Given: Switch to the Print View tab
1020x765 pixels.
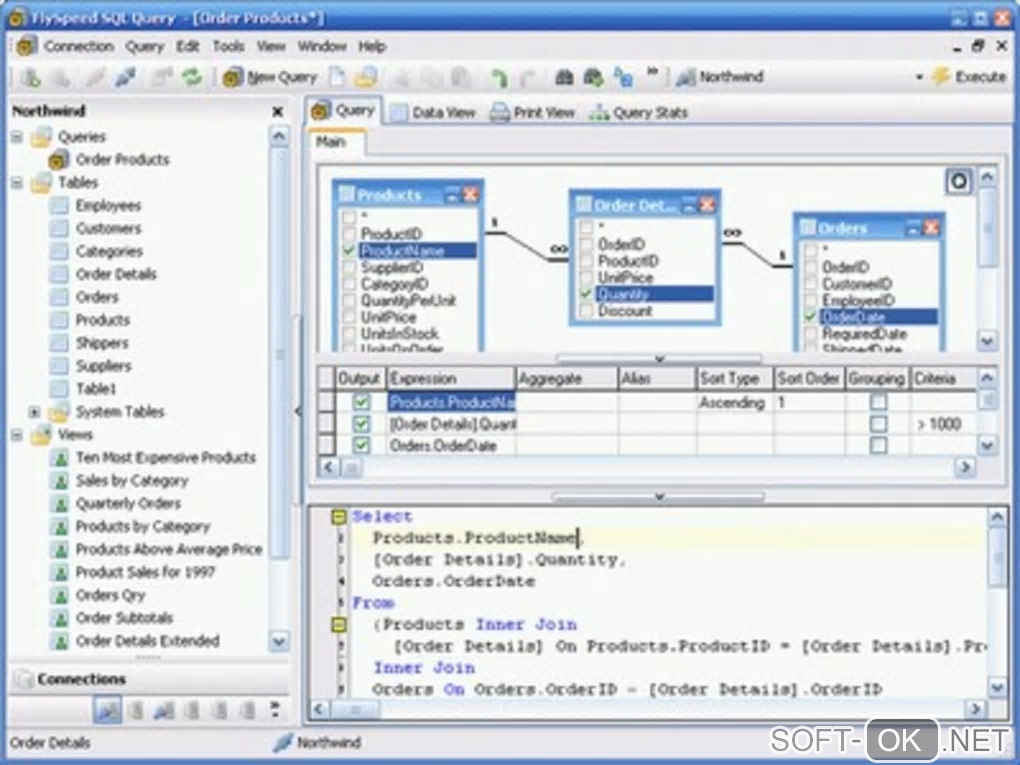Looking at the screenshot, I should tap(532, 113).
